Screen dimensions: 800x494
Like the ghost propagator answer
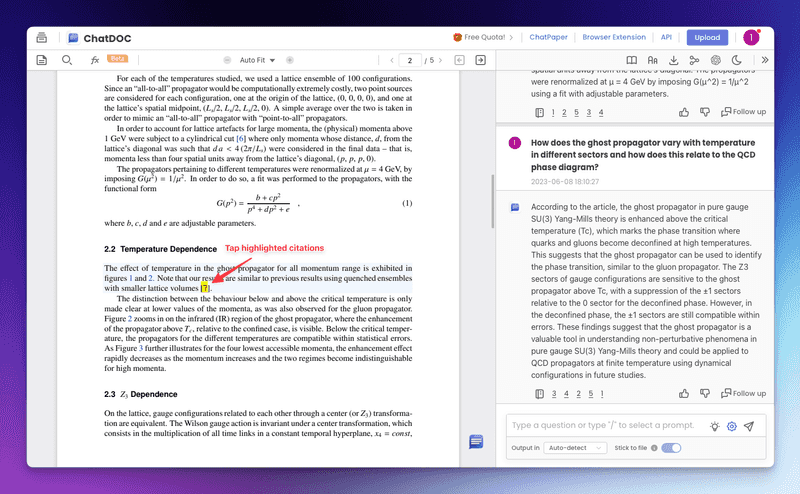[684, 393]
